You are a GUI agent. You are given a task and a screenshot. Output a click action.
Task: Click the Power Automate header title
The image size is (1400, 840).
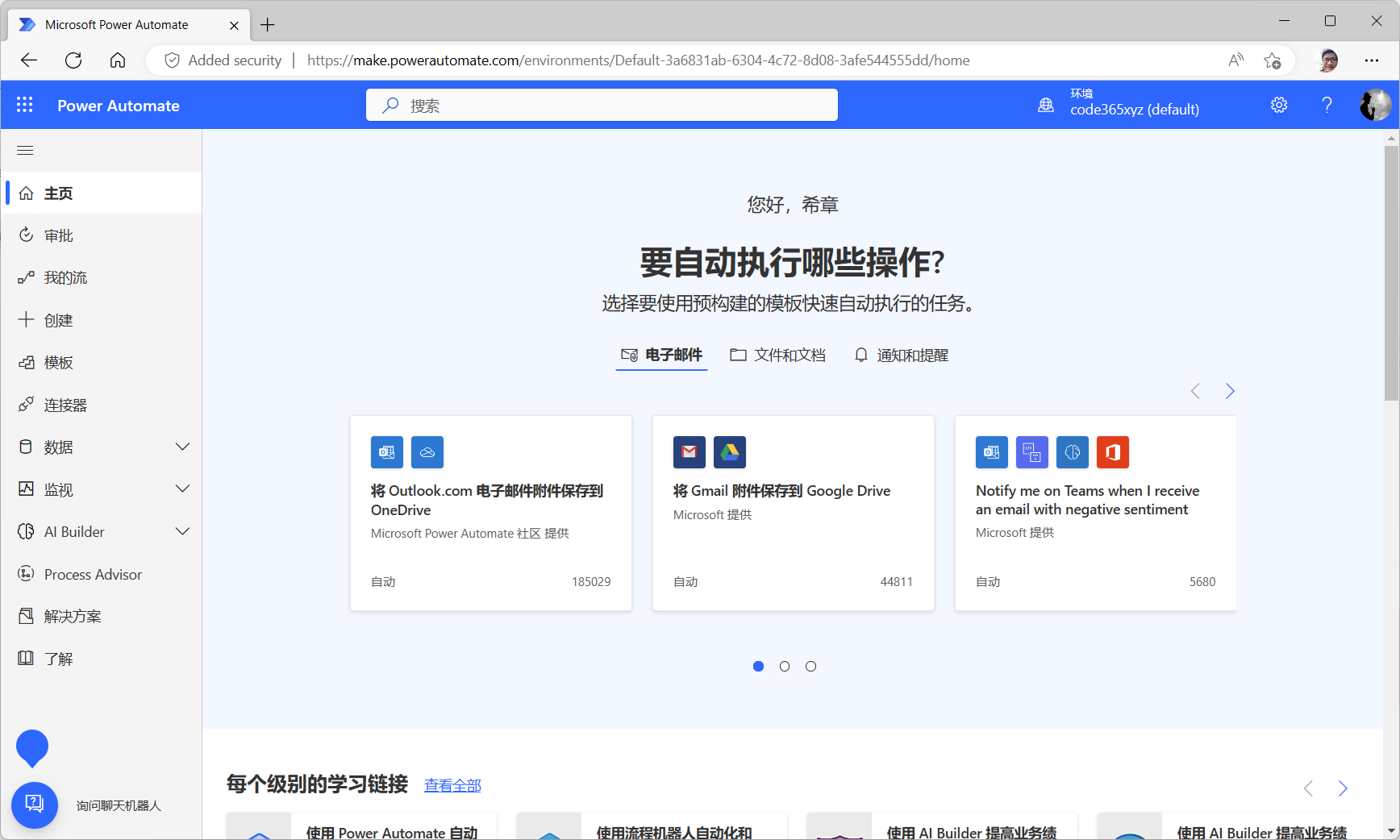(x=119, y=106)
